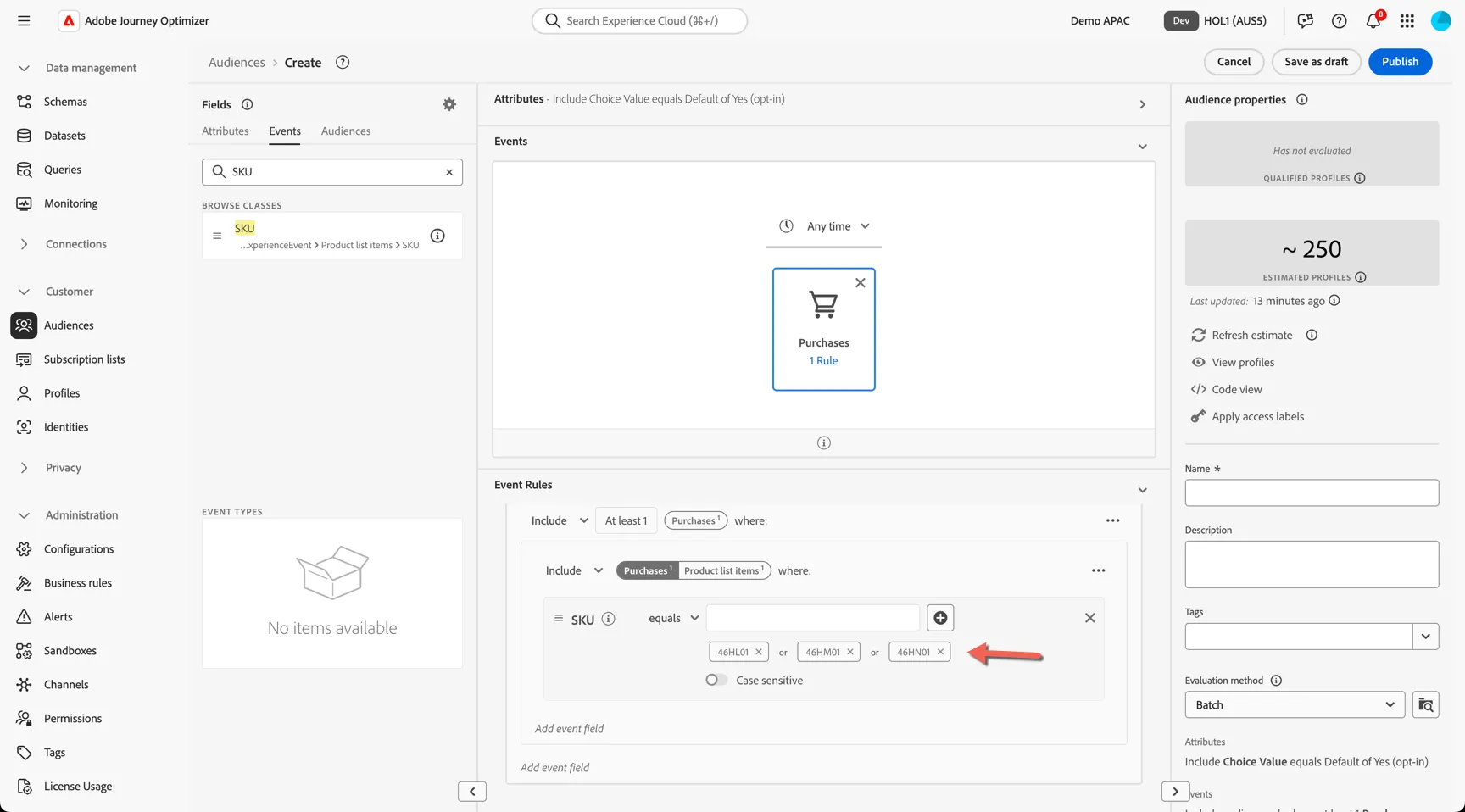Toggle the Case sensitive switch
This screenshot has width=1465, height=812.
coord(716,680)
